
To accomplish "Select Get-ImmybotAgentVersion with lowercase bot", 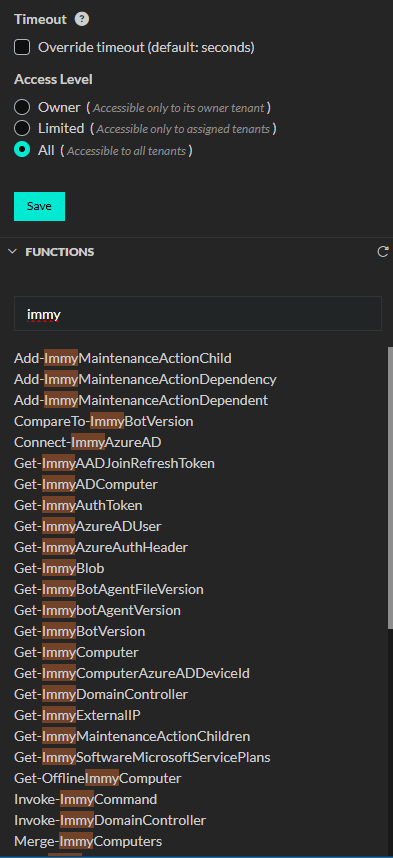I will [x=97, y=610].
